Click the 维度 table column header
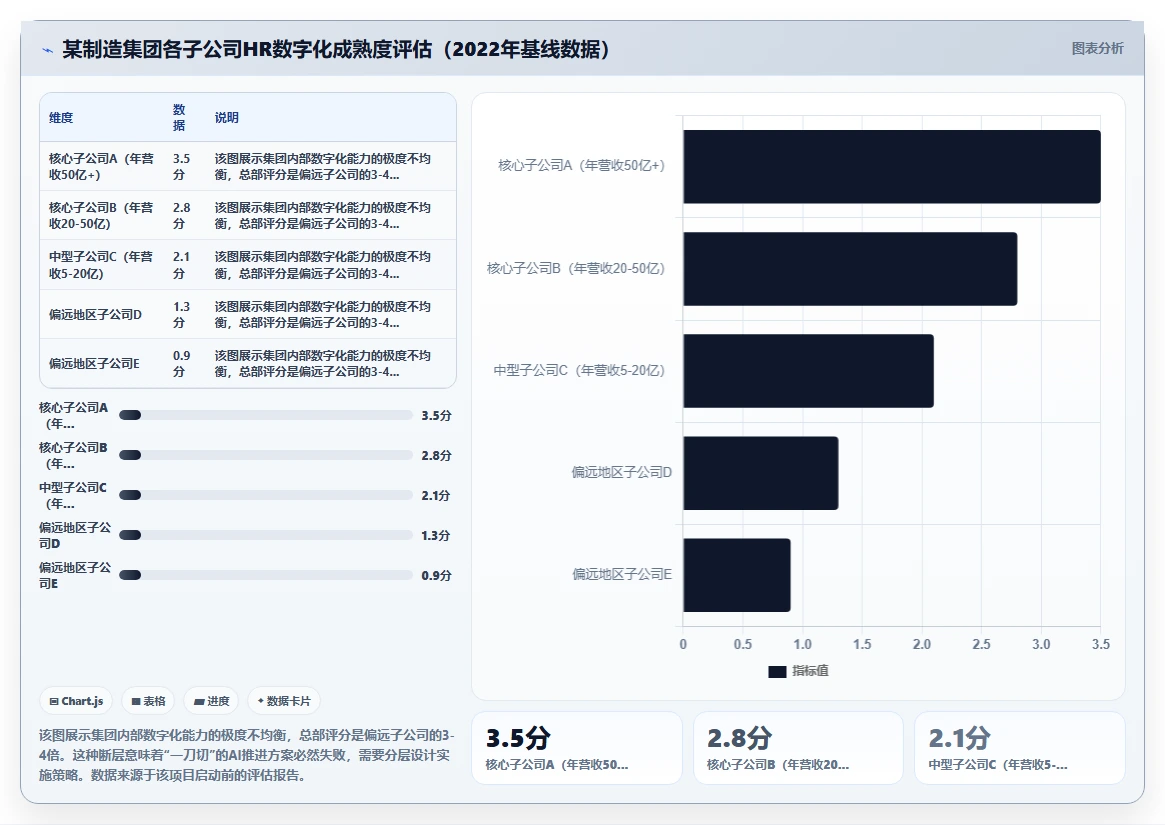This screenshot has height=825, width=1165. [x=61, y=117]
